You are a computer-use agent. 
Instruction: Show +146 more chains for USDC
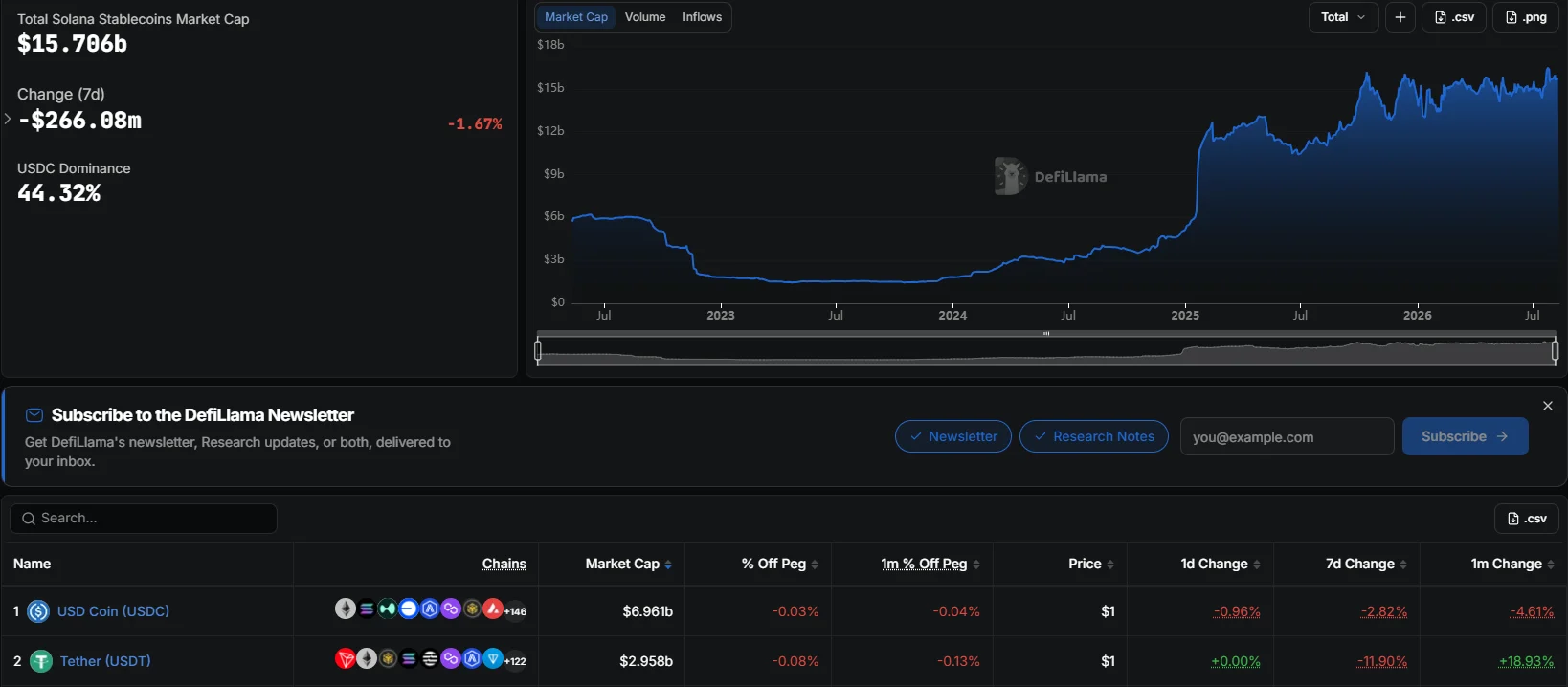[515, 610]
